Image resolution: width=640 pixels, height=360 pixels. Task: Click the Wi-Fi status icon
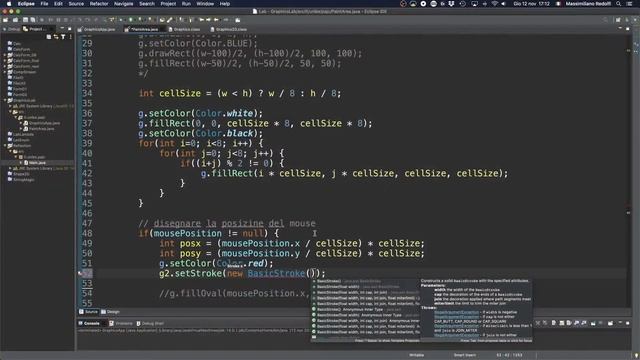494,4
